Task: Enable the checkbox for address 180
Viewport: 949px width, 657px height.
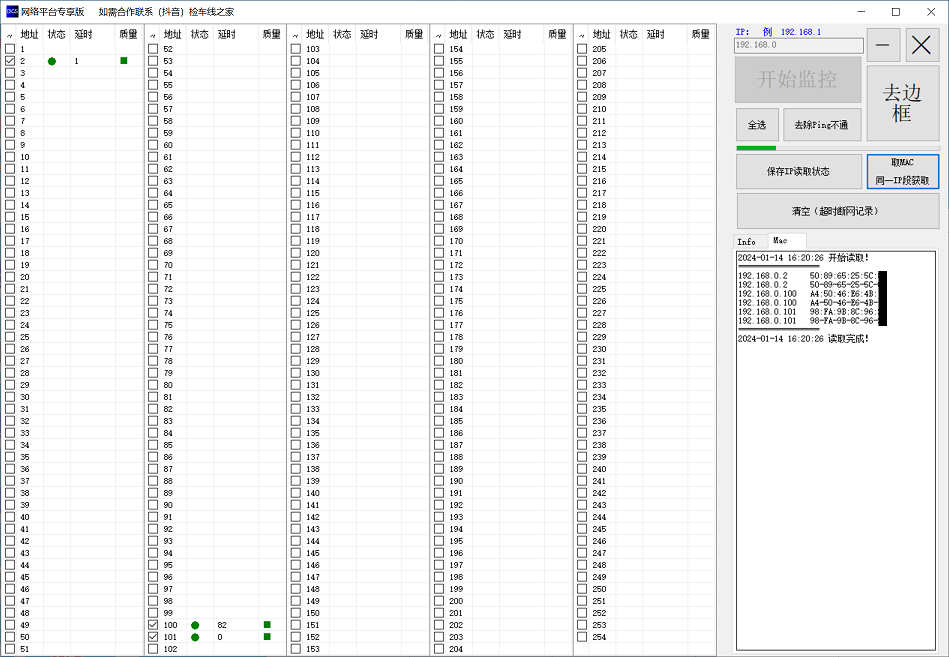Action: (439, 361)
